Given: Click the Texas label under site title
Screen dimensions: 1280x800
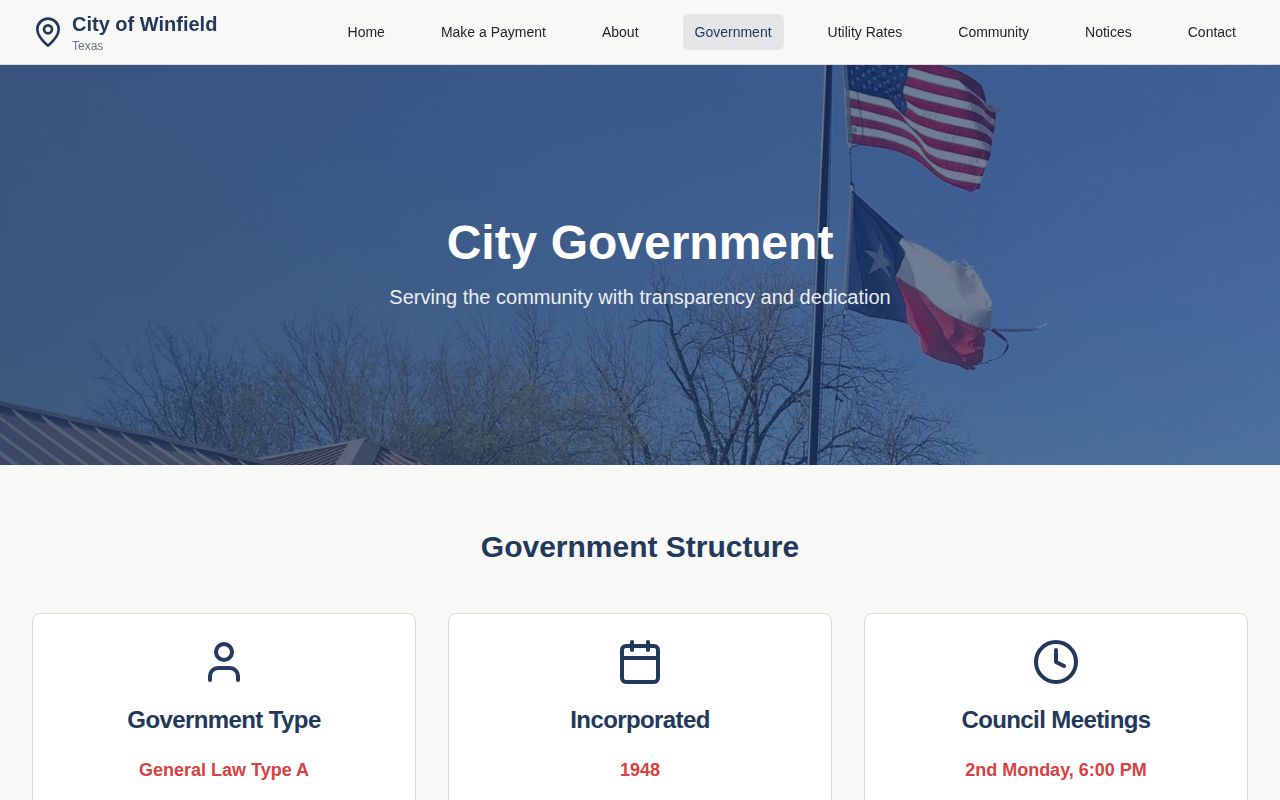Looking at the screenshot, I should point(87,46).
